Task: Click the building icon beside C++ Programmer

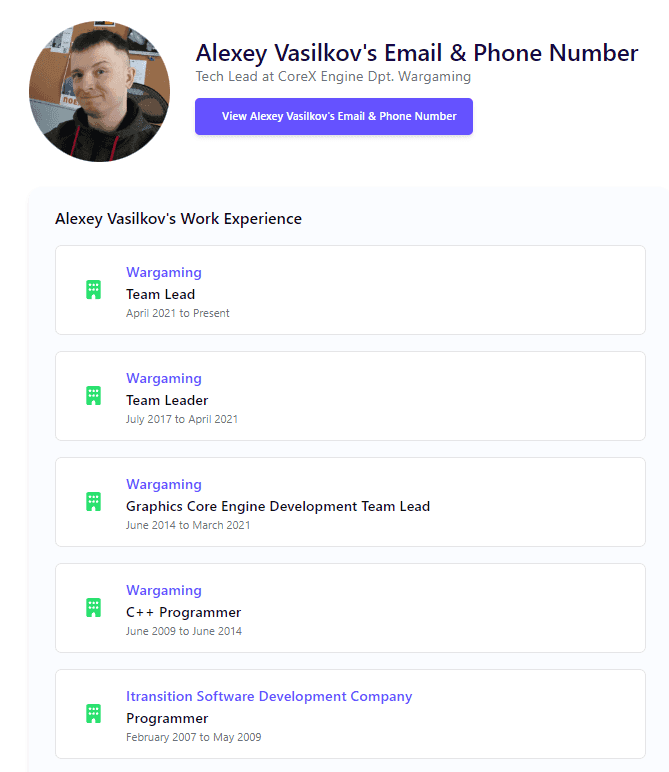Action: coord(93,608)
